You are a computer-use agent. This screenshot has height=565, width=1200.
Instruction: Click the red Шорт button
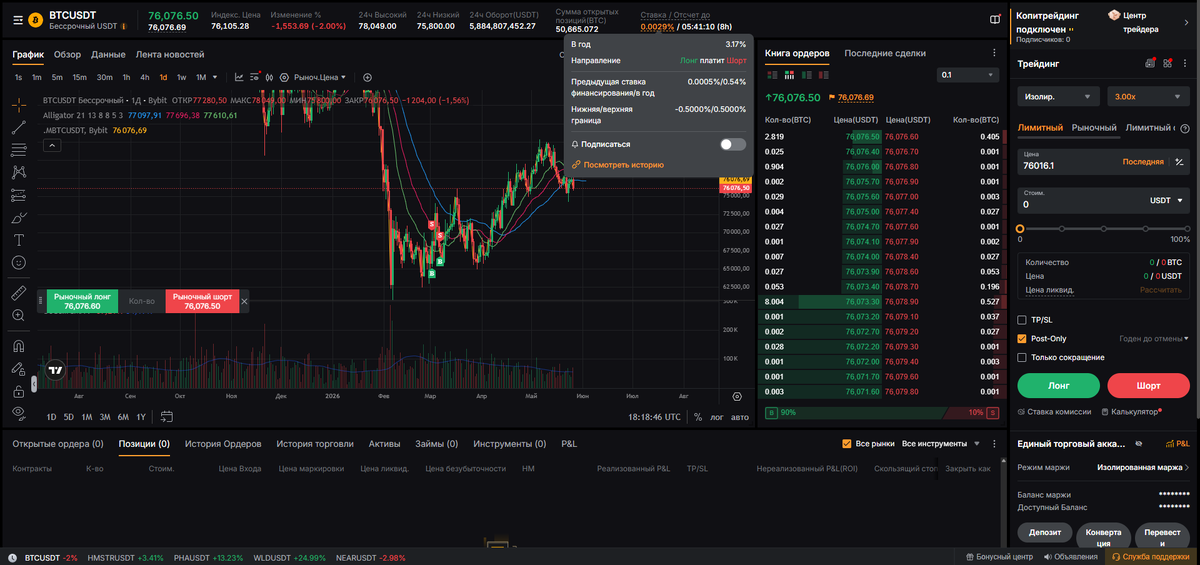coord(1149,385)
